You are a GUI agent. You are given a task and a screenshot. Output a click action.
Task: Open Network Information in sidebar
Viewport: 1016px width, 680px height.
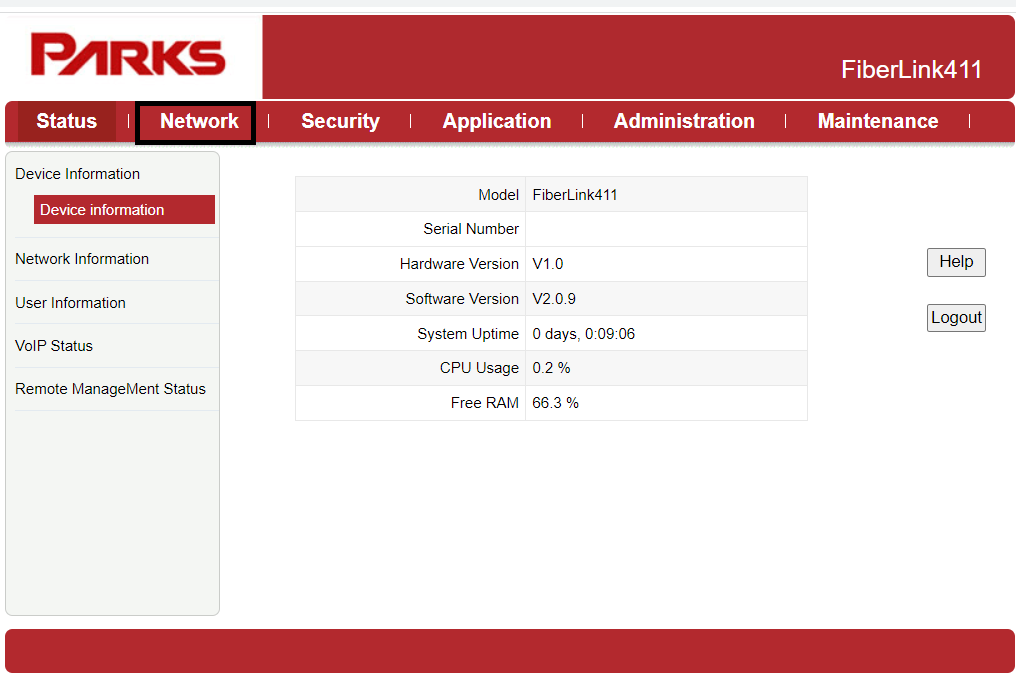point(82,259)
